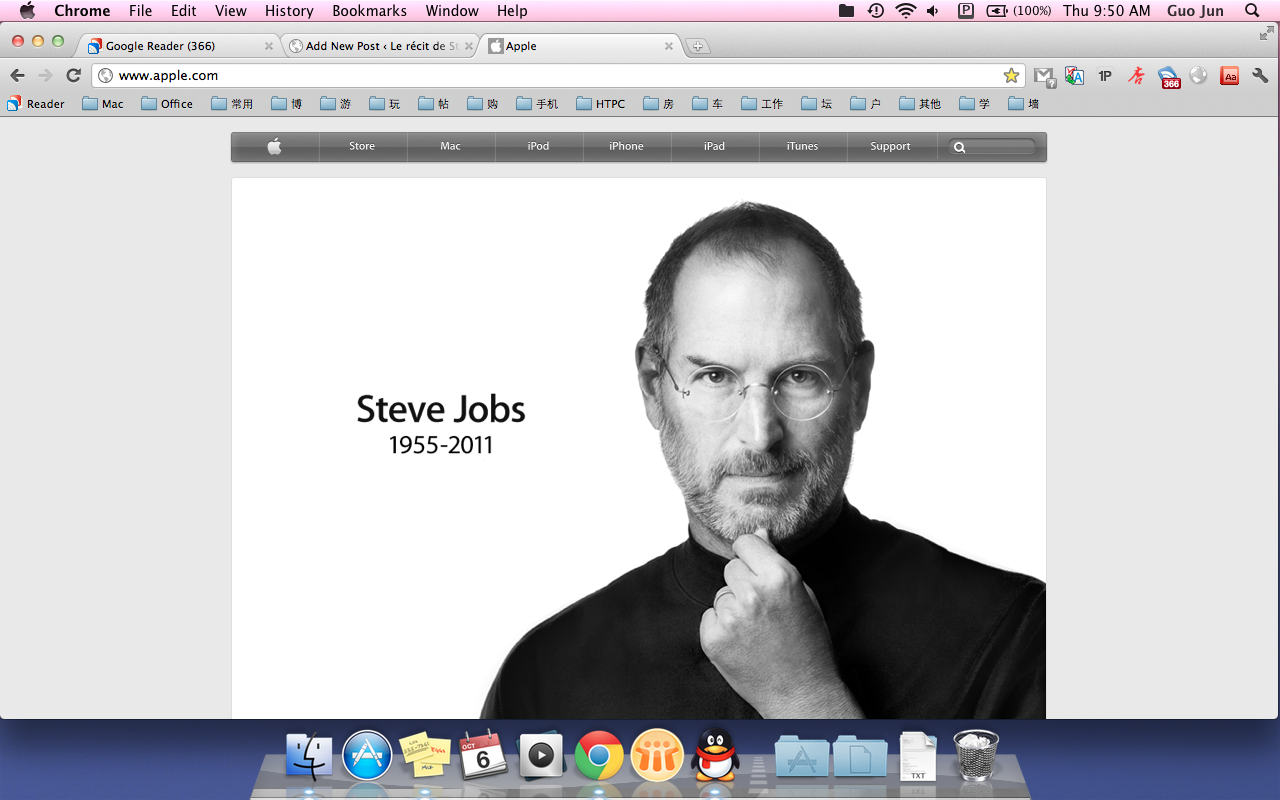Screen dimensions: 1280x800
Task: Expand the HTPC bookmarks folder
Action: [600, 104]
